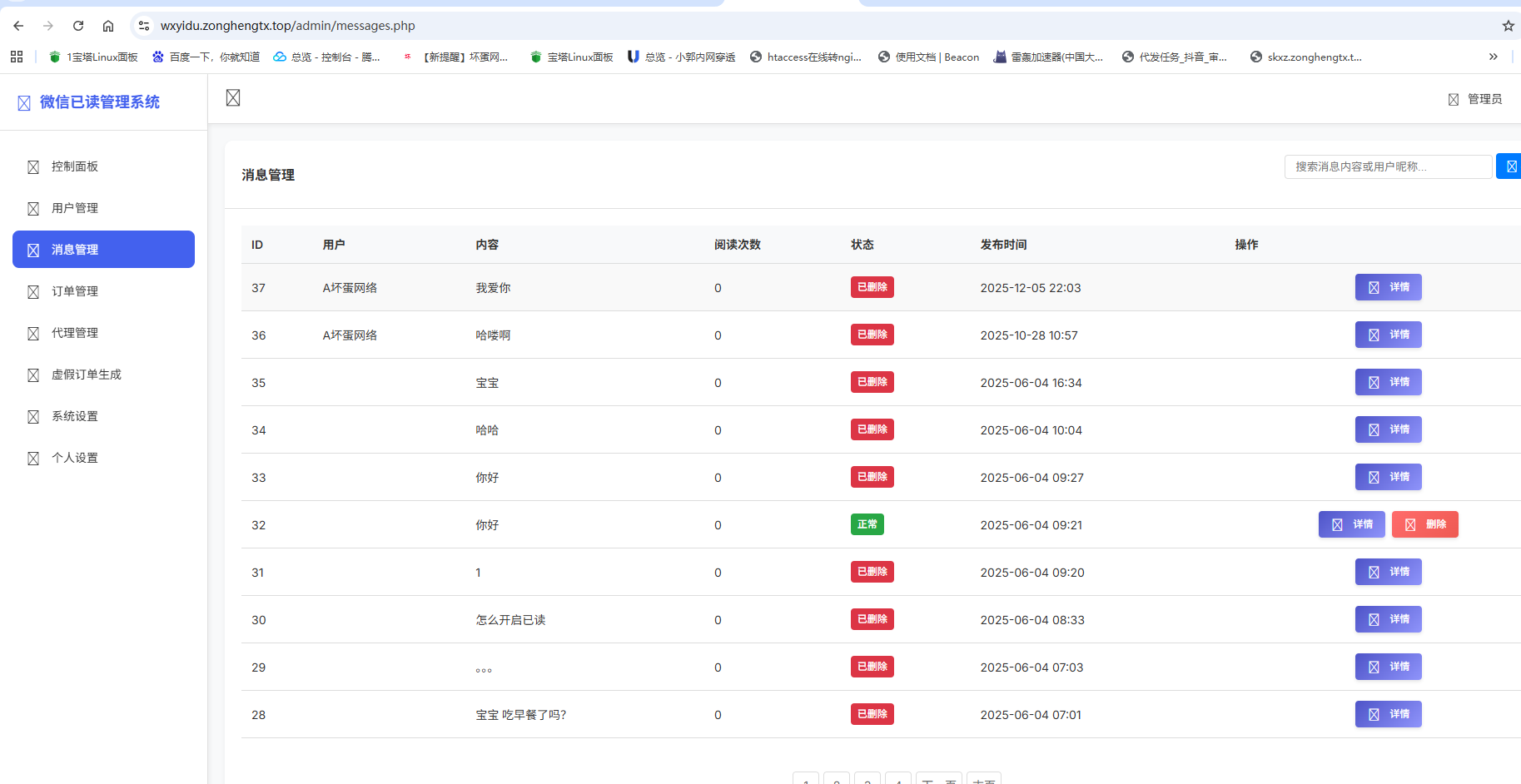Viewport: 1521px width, 784px height.
Task: Expand hidden bookmarks with the overflow chevron
Action: tap(1493, 57)
